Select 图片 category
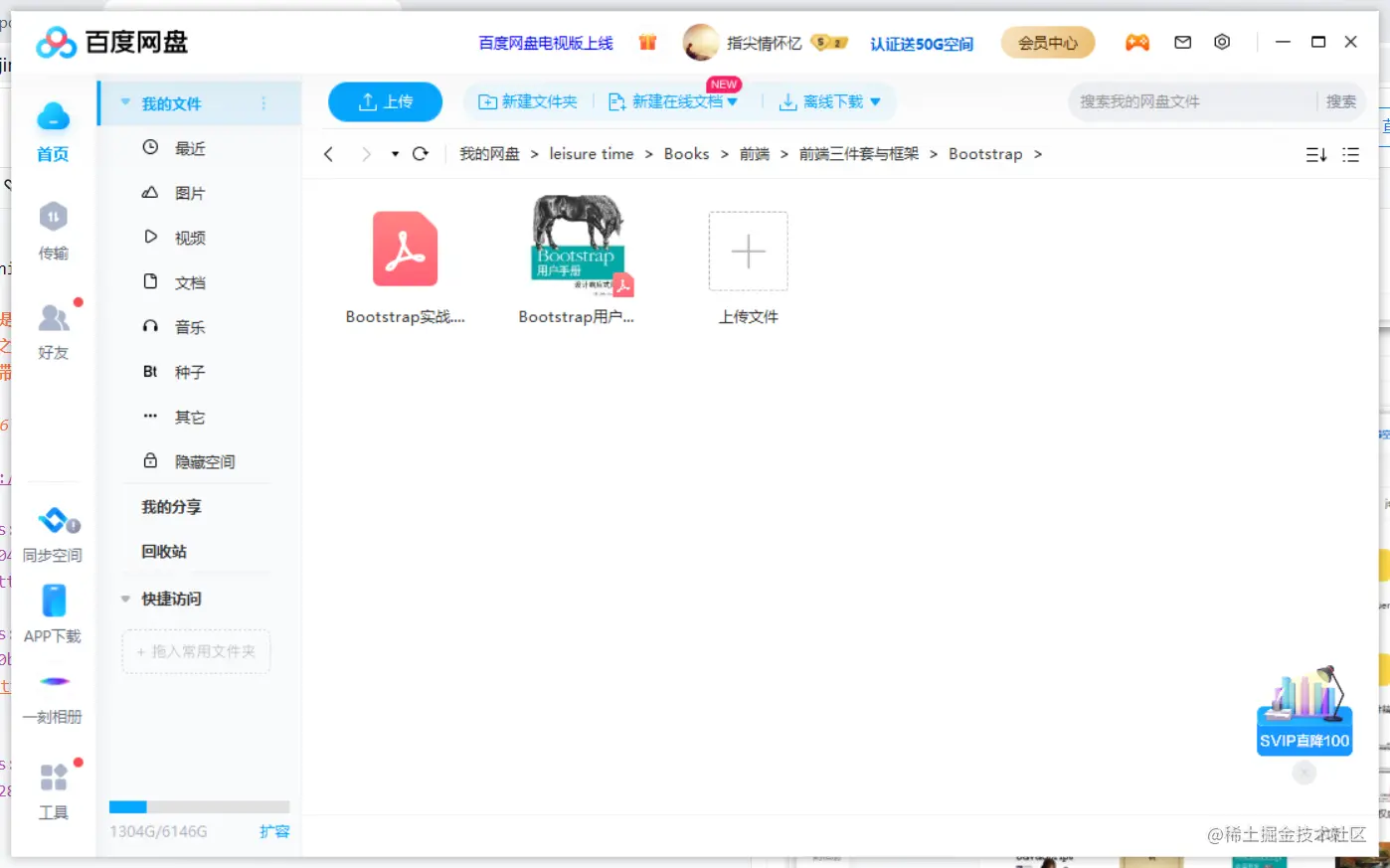The height and width of the screenshot is (868, 1390). click(x=189, y=193)
